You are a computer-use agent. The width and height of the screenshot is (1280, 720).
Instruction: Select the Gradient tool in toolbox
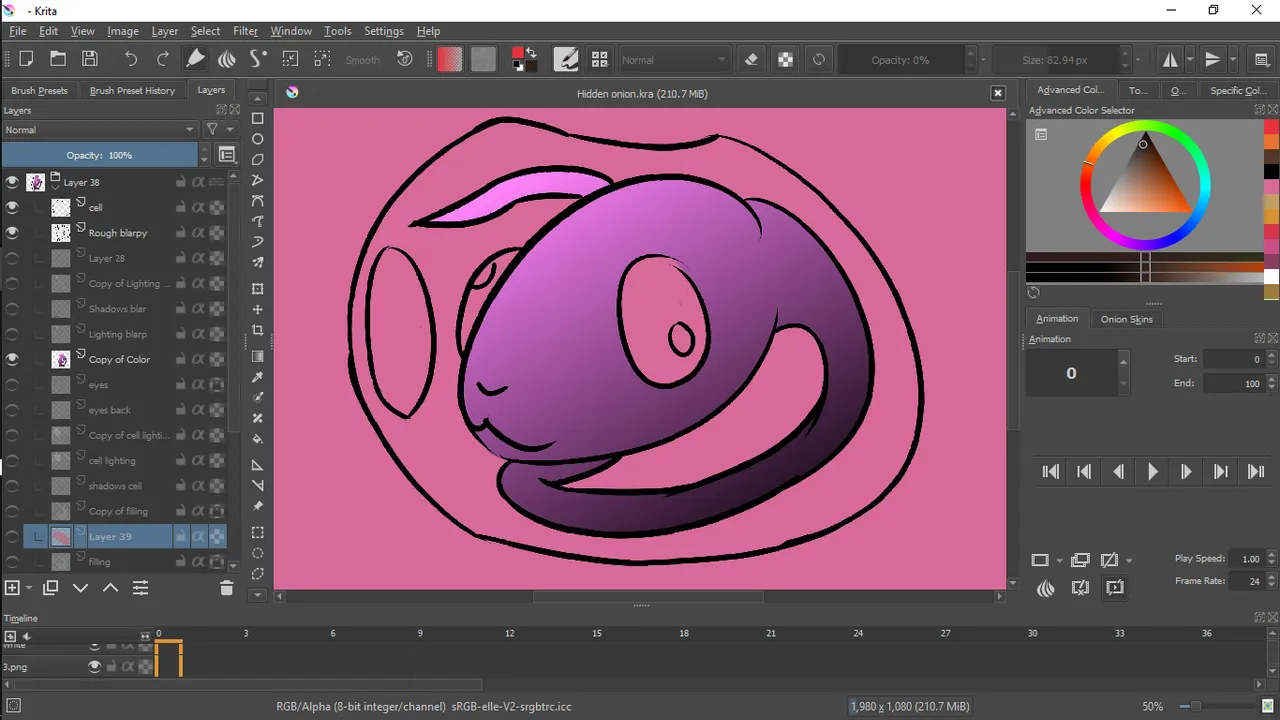(x=258, y=356)
